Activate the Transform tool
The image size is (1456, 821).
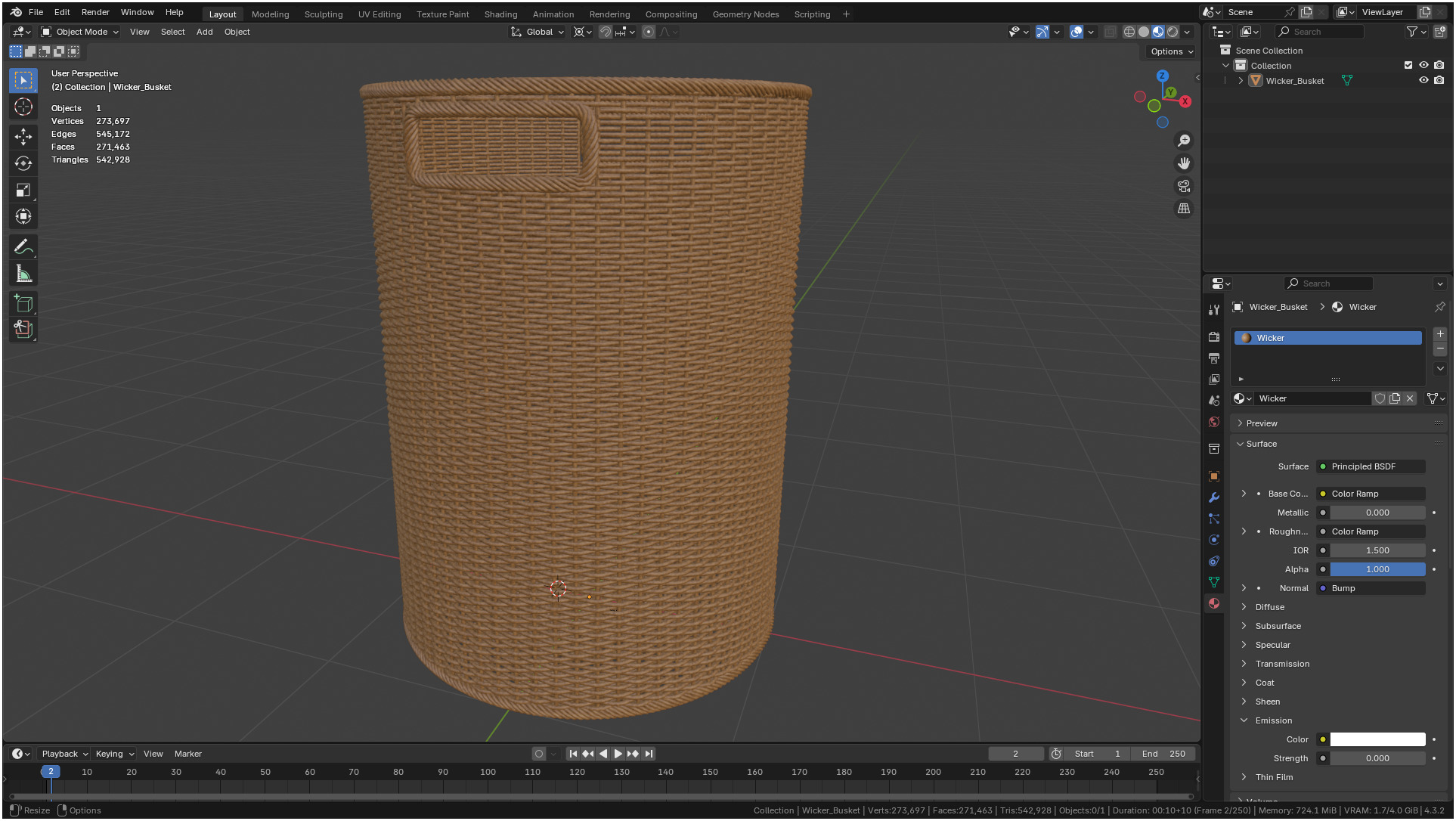pos(23,216)
